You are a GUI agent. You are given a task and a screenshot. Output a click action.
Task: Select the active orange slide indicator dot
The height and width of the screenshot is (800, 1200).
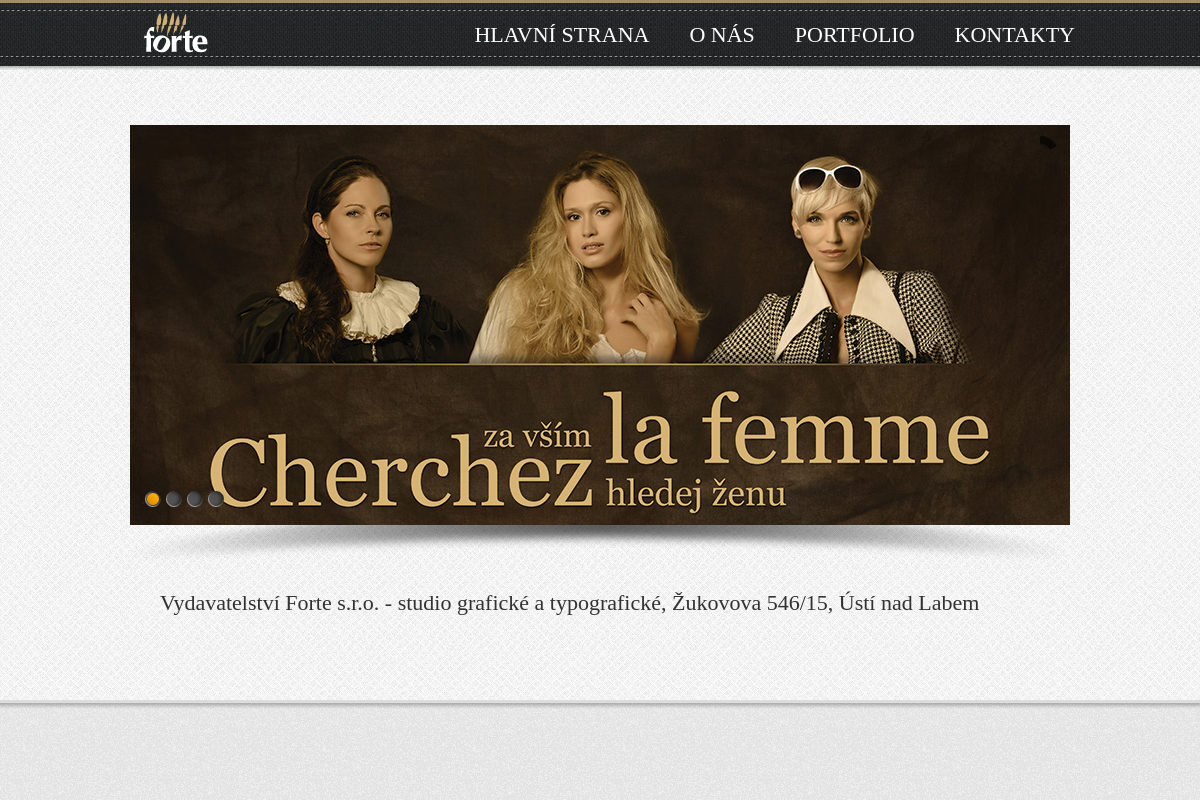click(152, 499)
